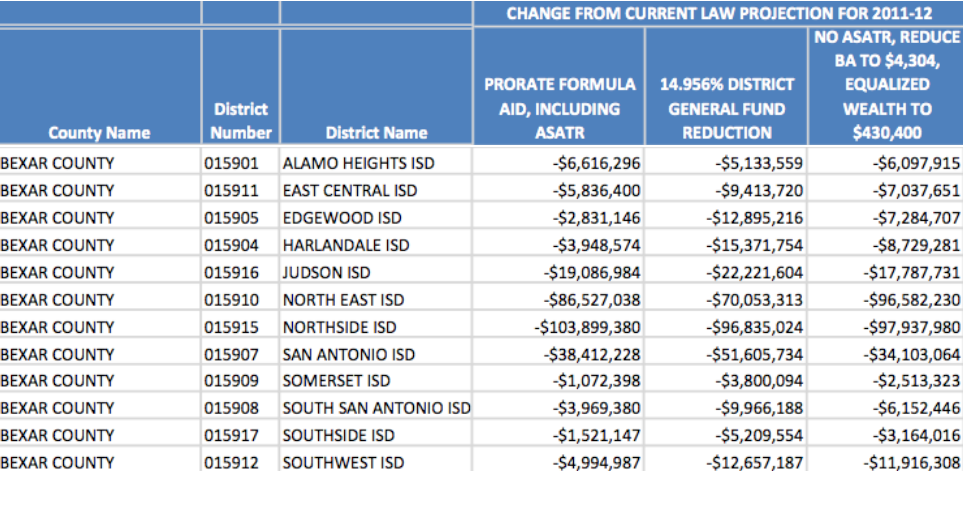Click district number 015911
Image resolution: width=963 pixels, height=516 pixels.
click(x=232, y=191)
